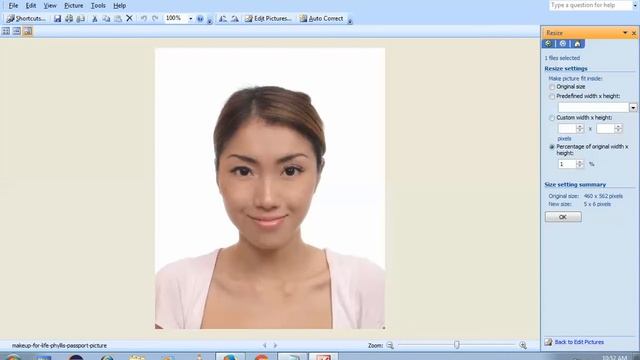640x360 pixels.
Task: Click the predefined size combo box field
Action: (593, 108)
